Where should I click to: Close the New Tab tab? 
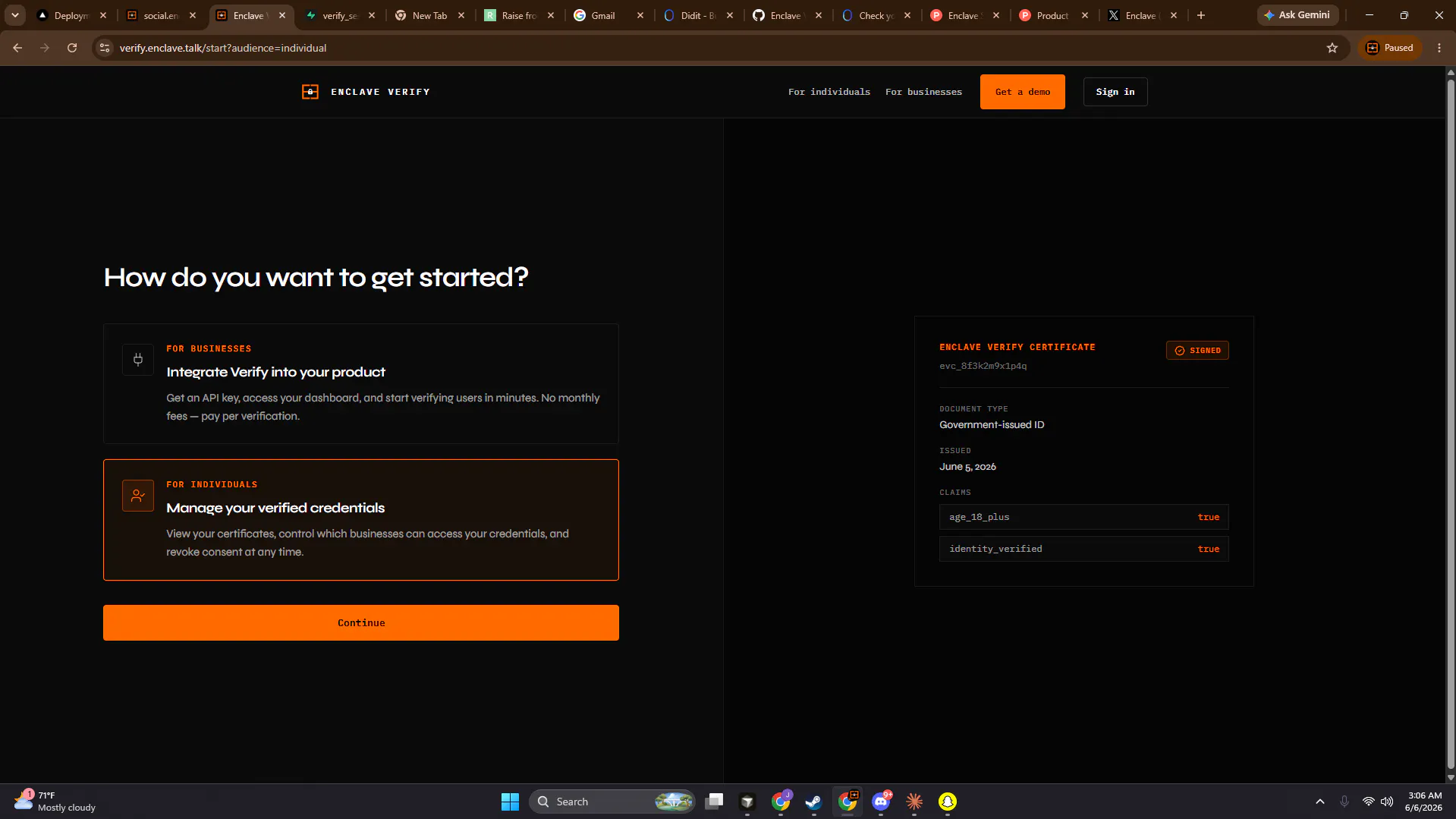click(461, 15)
